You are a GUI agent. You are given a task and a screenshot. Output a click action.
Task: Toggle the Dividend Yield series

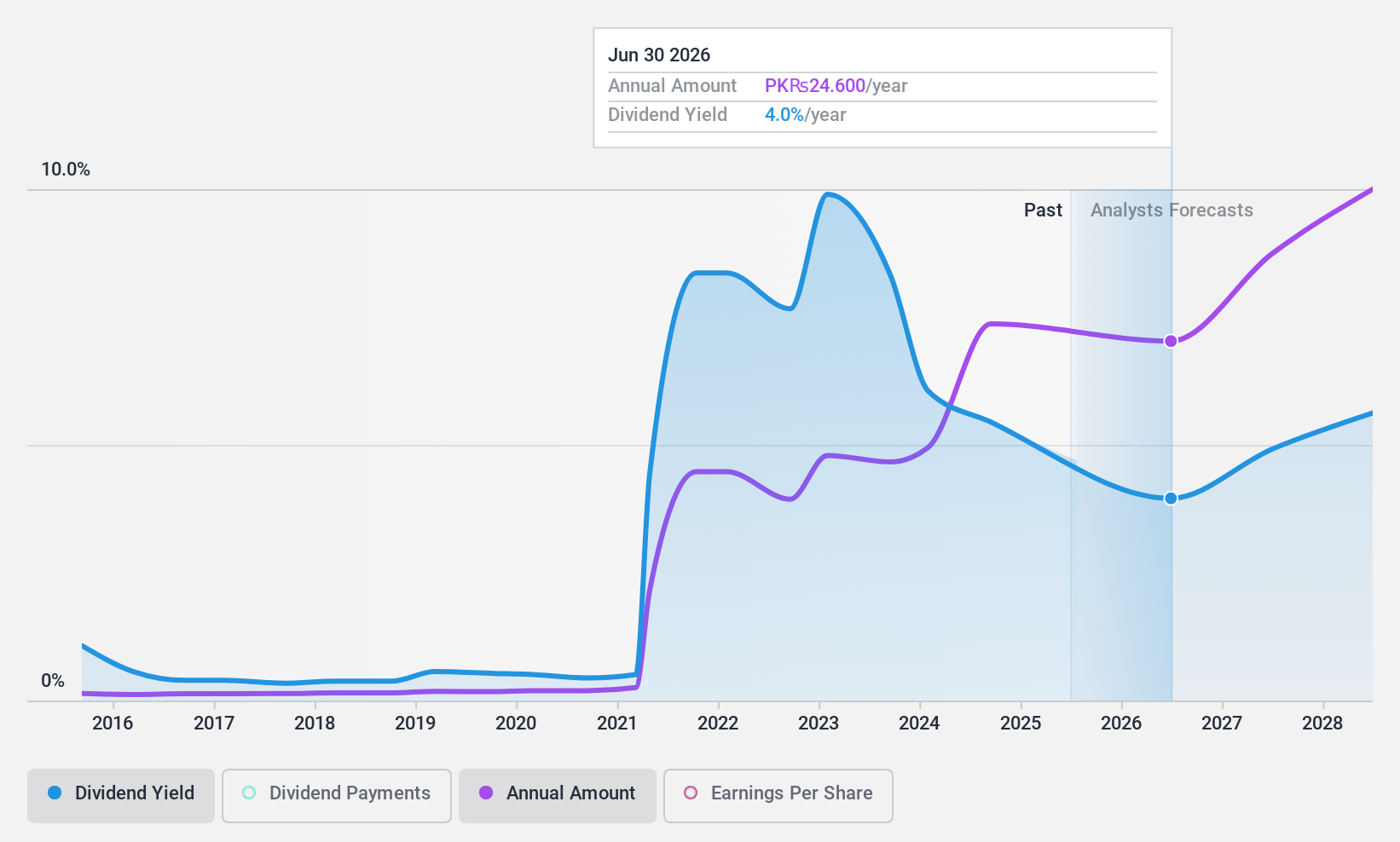point(121,796)
